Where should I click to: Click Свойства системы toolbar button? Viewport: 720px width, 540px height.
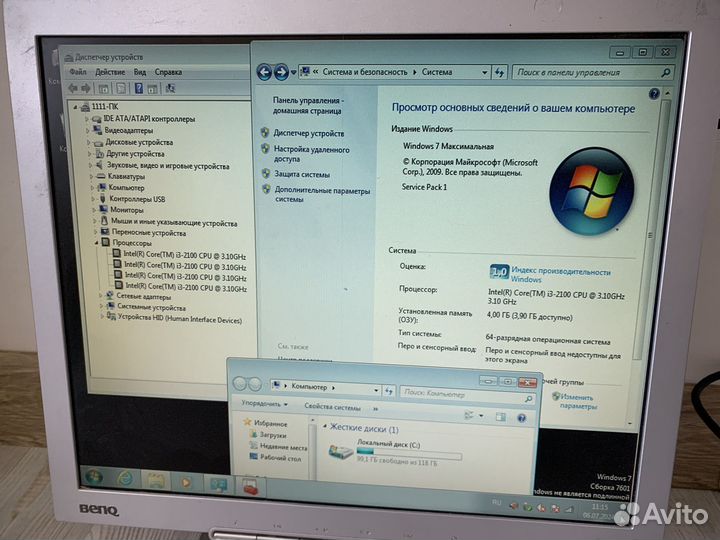pos(332,407)
